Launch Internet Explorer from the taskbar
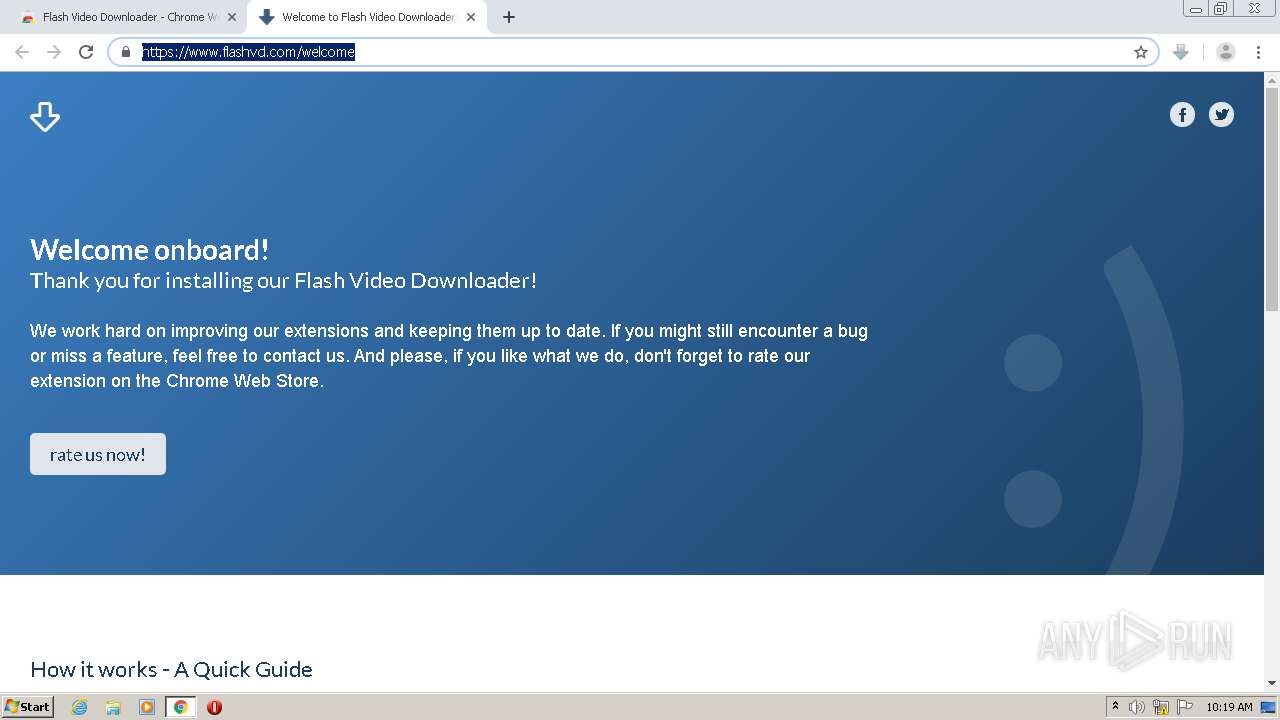The height and width of the screenshot is (720, 1280). click(80, 707)
